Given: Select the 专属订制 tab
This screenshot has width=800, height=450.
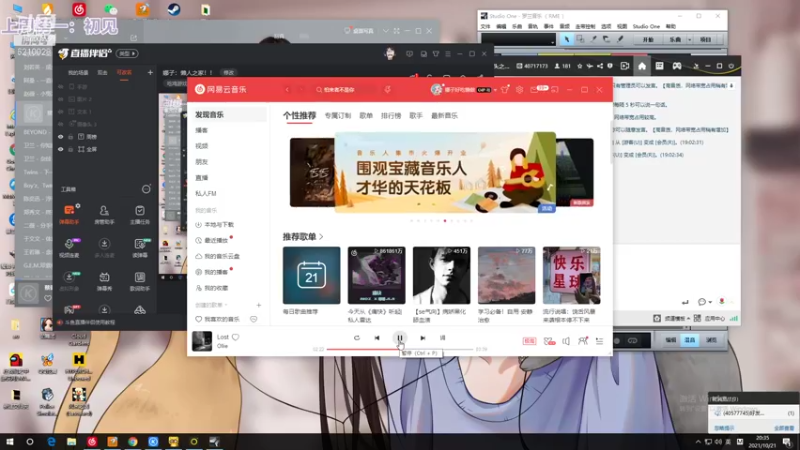Looking at the screenshot, I should coord(338,116).
